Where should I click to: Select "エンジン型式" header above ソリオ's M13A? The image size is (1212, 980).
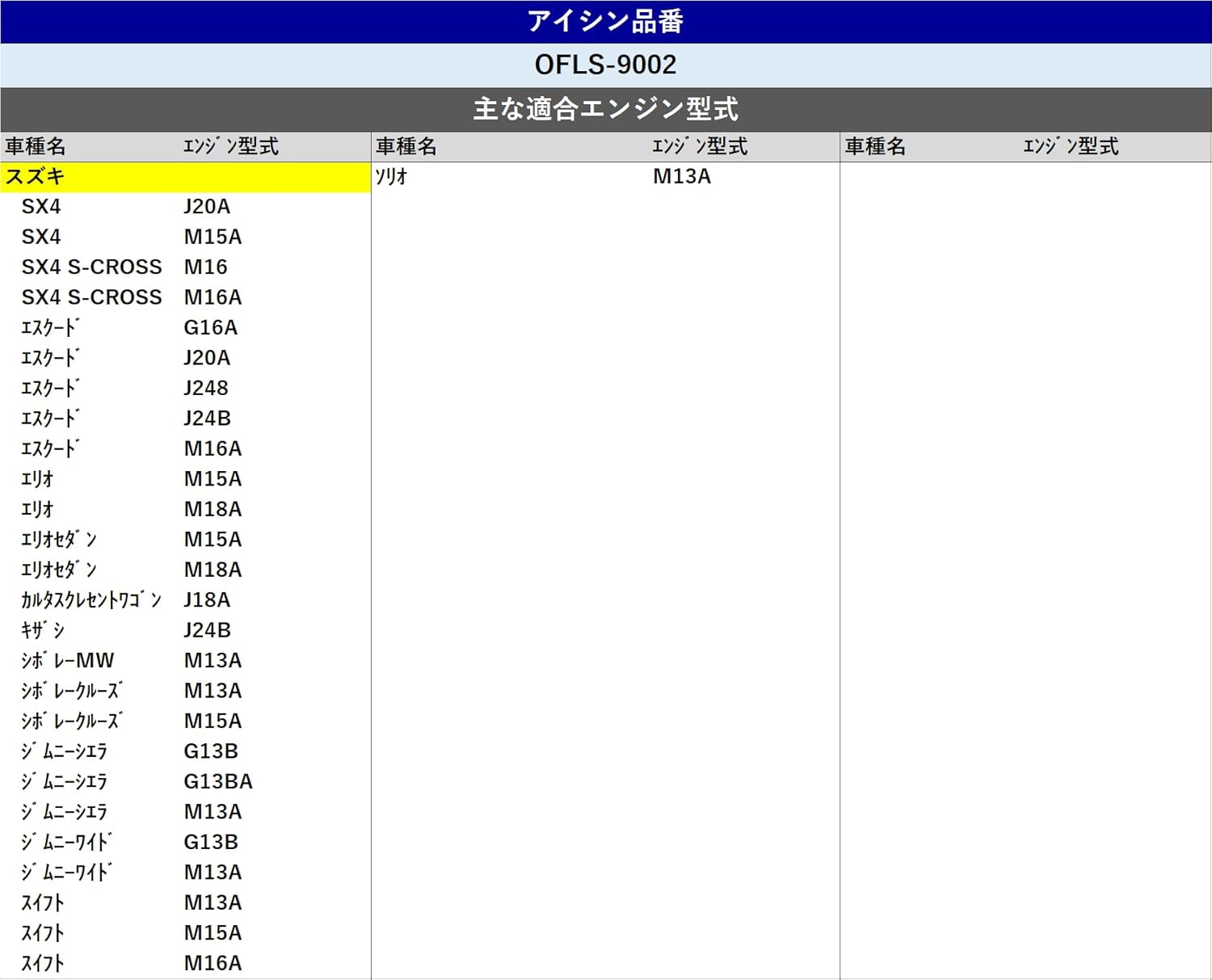point(700,146)
